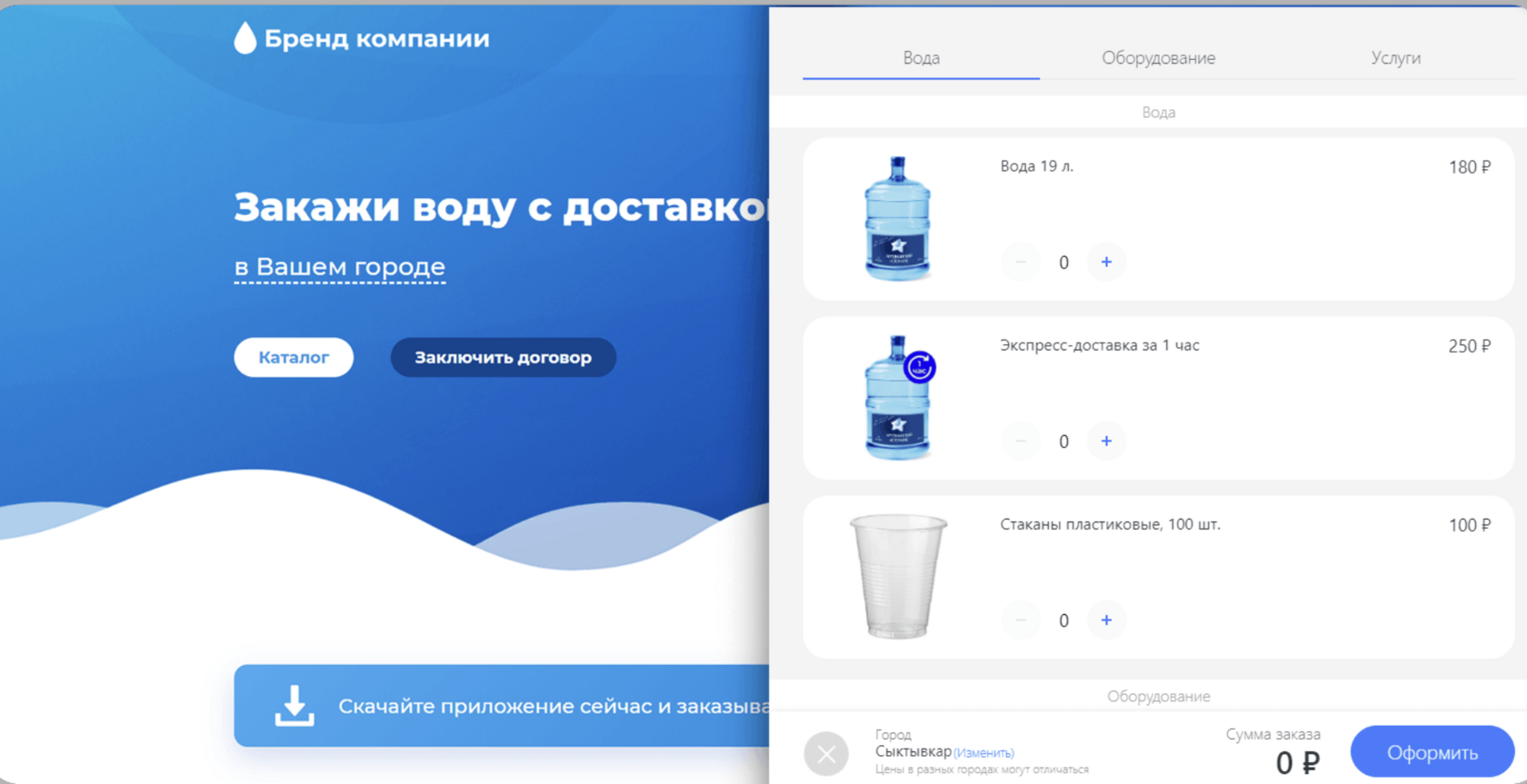Increase Вода 19 л. quantity with plus

1106,262
